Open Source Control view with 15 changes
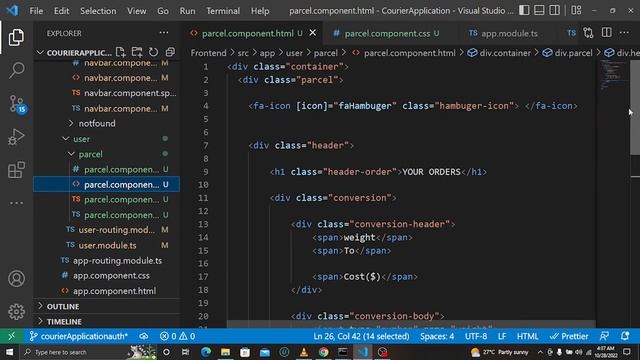 click(17, 104)
